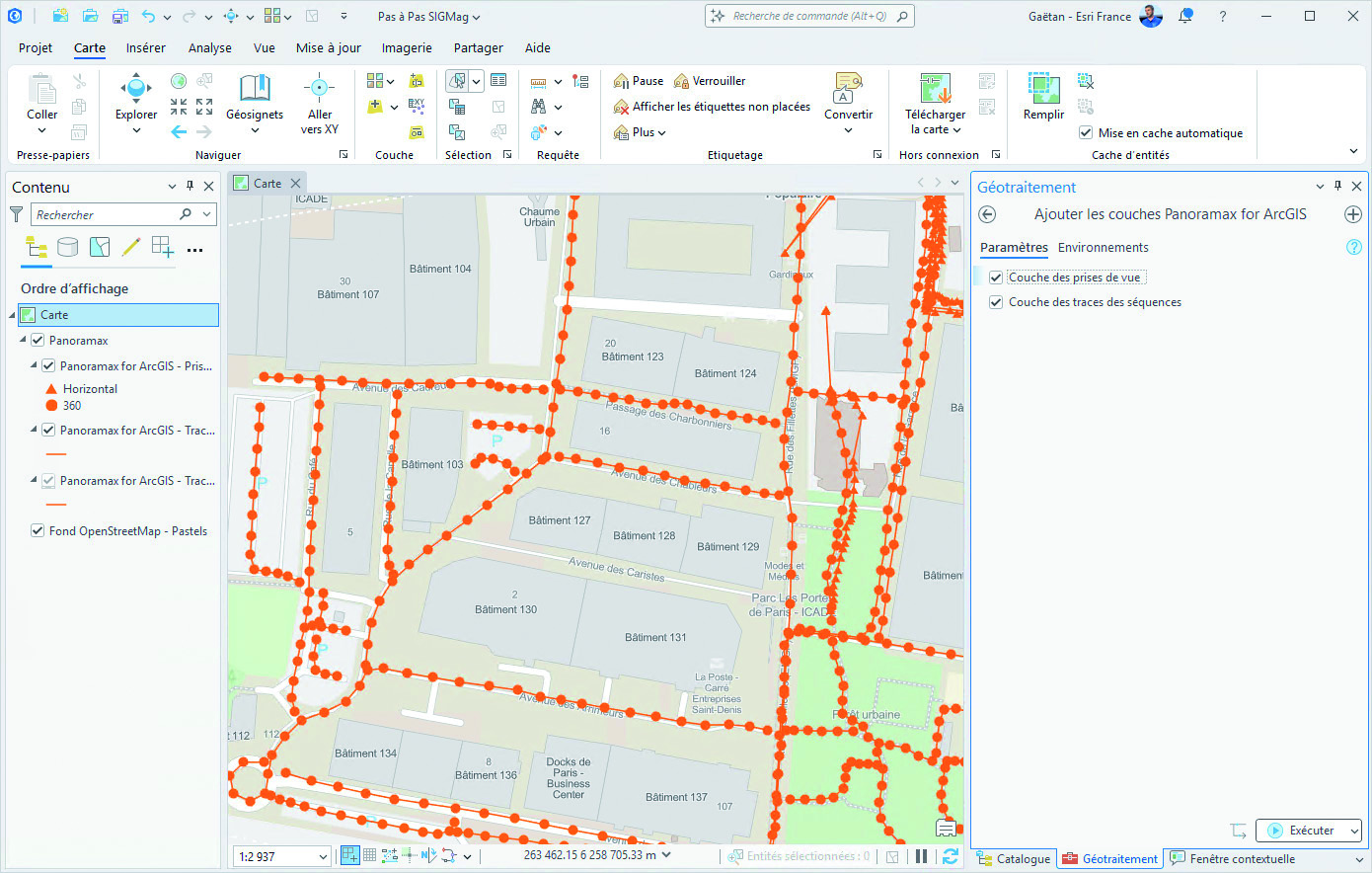
Task: Click the full extent globe icon
Action: pos(179,81)
